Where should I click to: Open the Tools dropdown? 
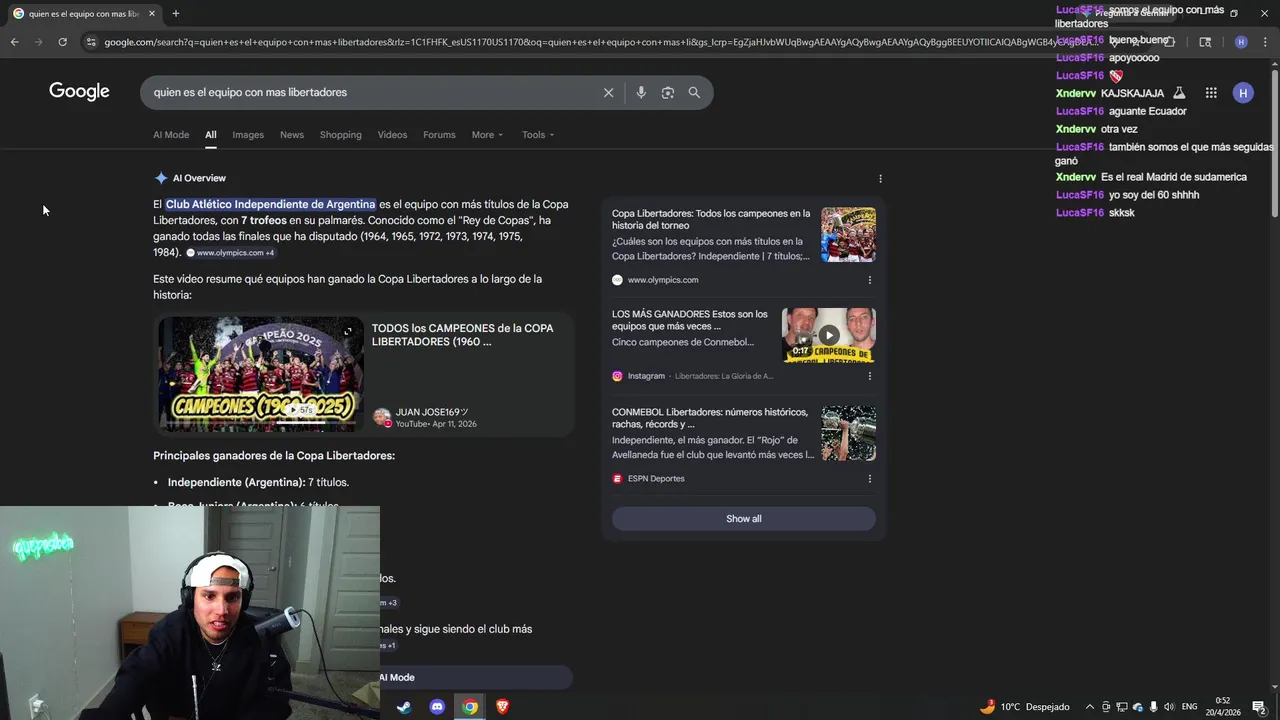point(538,135)
